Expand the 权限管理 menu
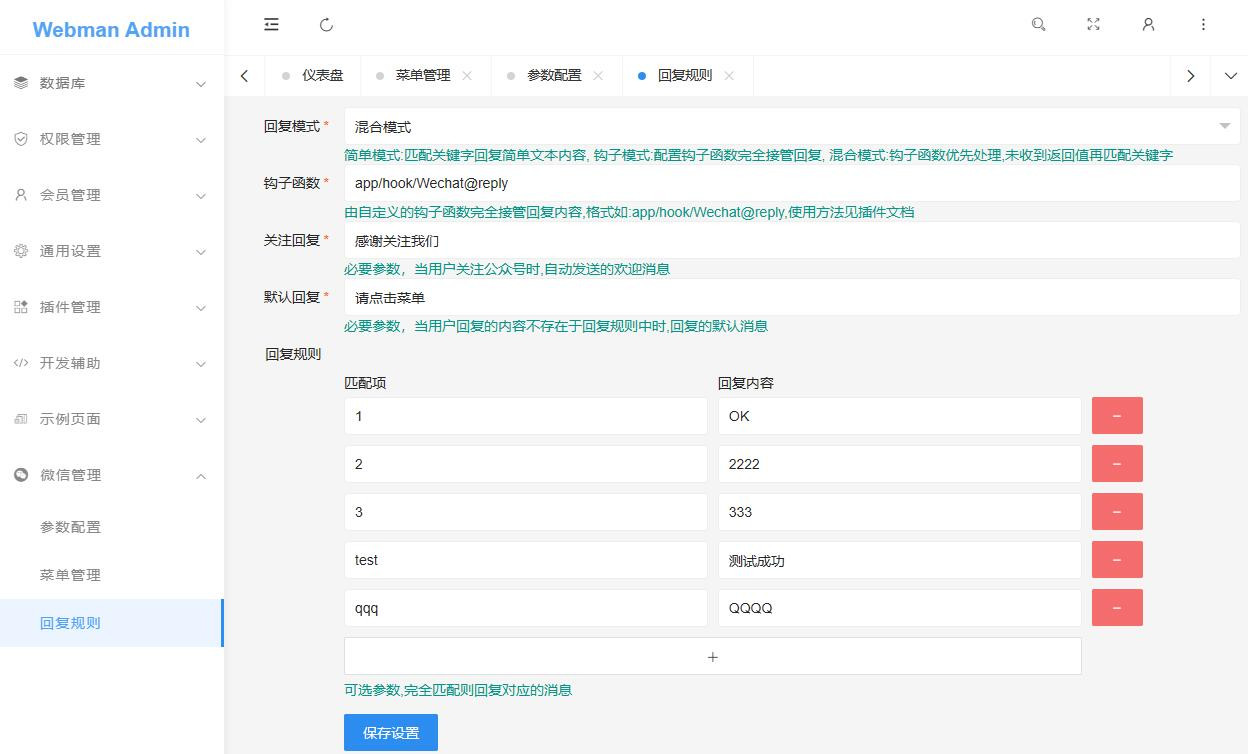Screen dimensions: 1248x754 [201, 140]
